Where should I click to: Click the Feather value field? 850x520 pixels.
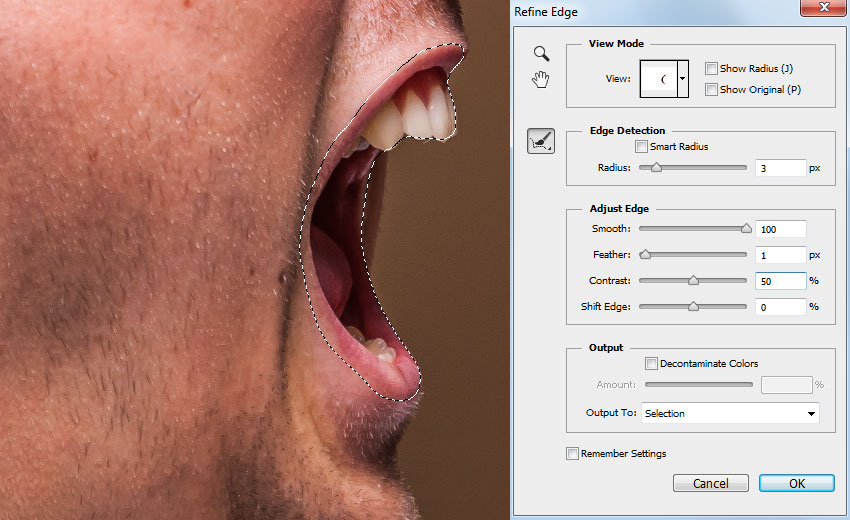point(781,255)
